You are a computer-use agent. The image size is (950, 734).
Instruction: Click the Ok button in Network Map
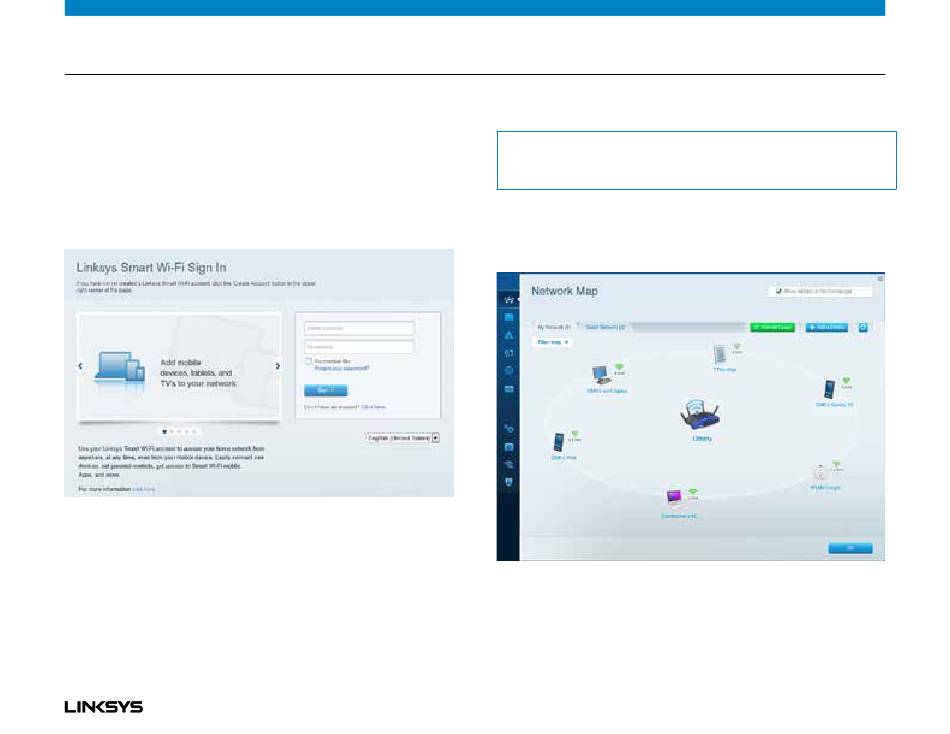pyautogui.click(x=850, y=548)
